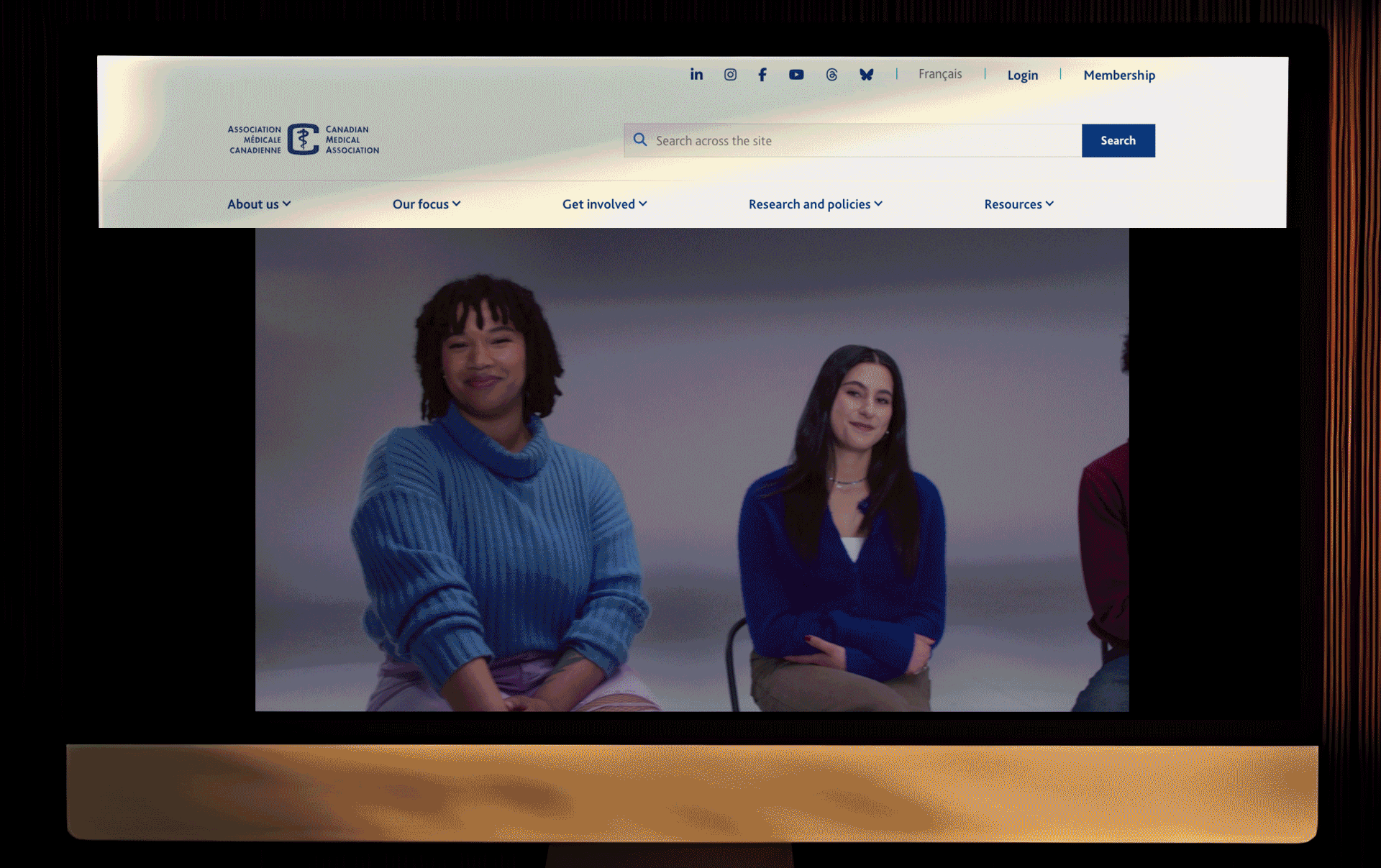Open the Instagram social icon
This screenshot has width=1381, height=868.
[730, 75]
